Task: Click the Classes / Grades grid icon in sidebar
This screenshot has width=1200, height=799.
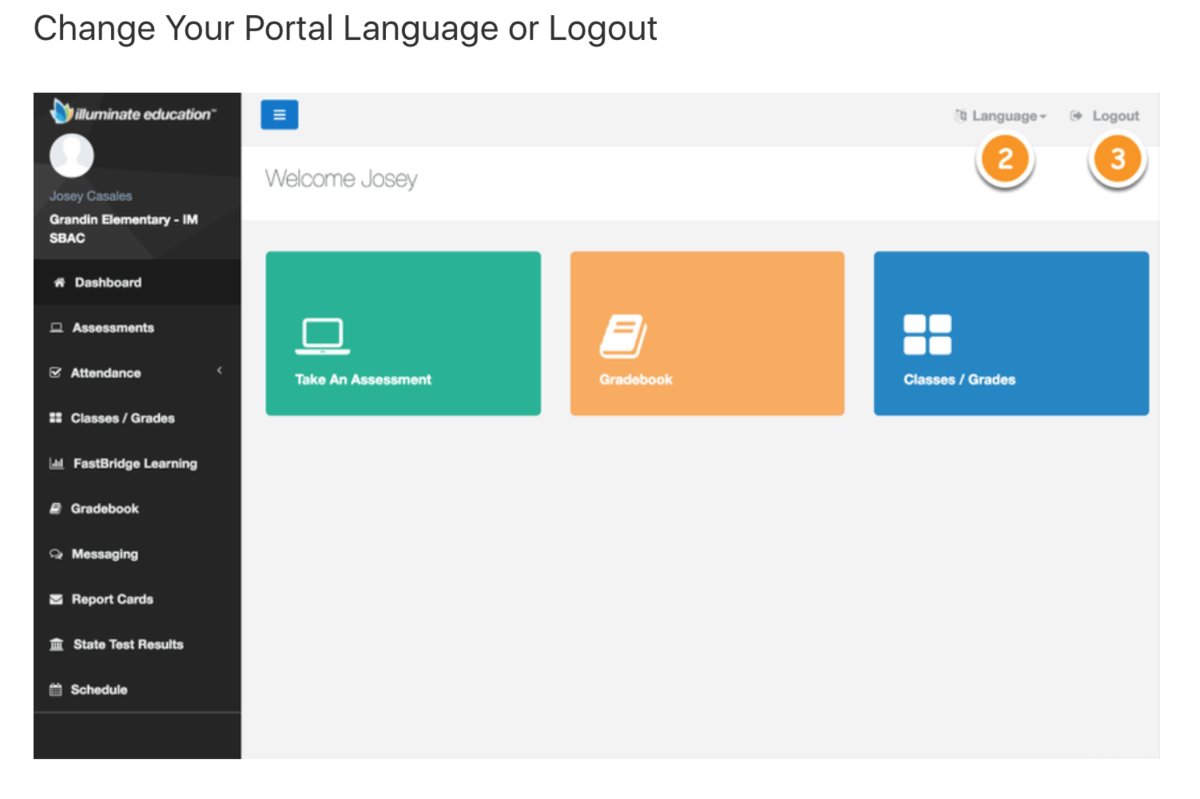Action: [56, 418]
